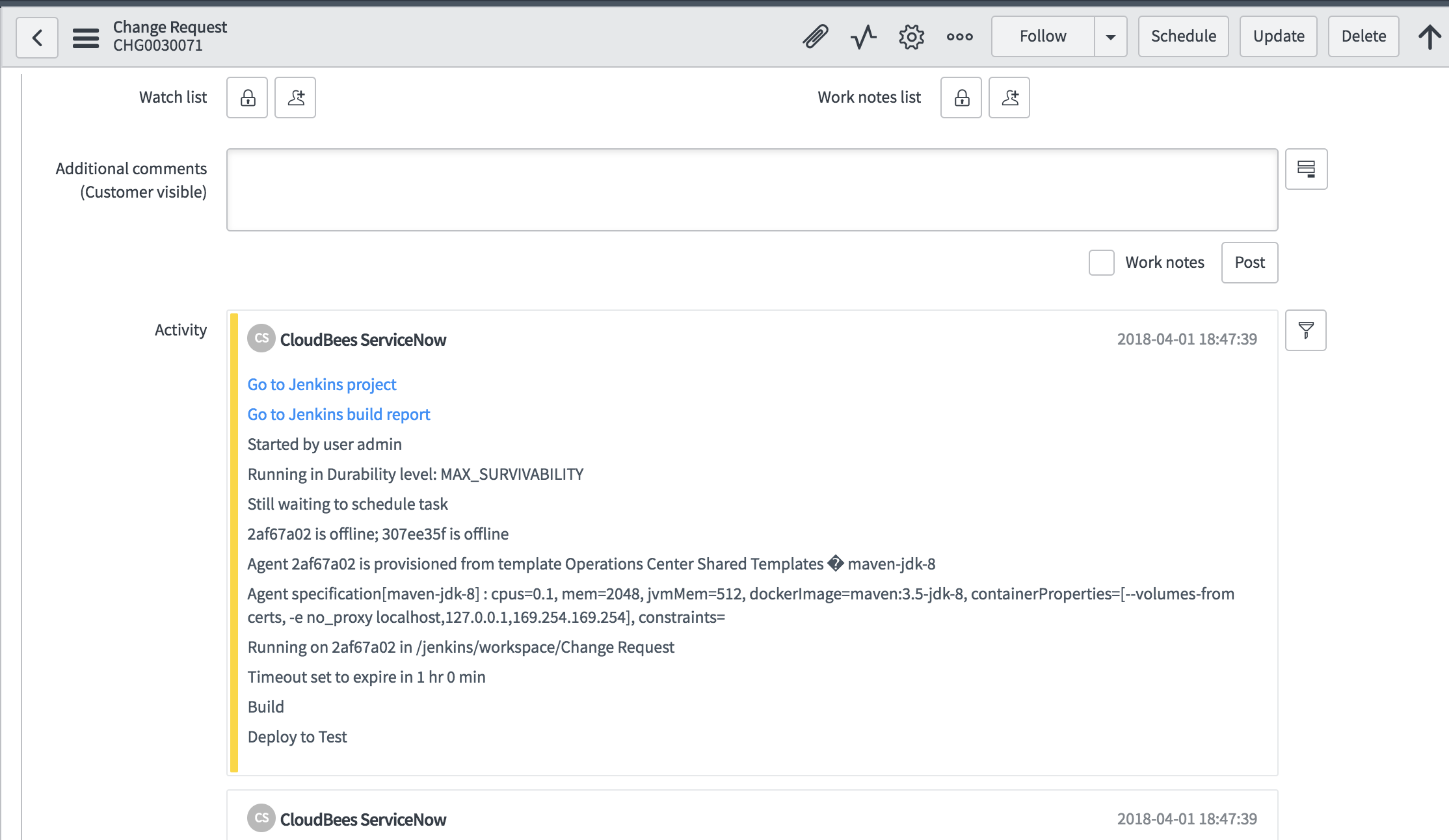Click the first entry timestamp 2018-04-01 18:47:39
This screenshot has height=840, width=1449.
[x=1187, y=339]
